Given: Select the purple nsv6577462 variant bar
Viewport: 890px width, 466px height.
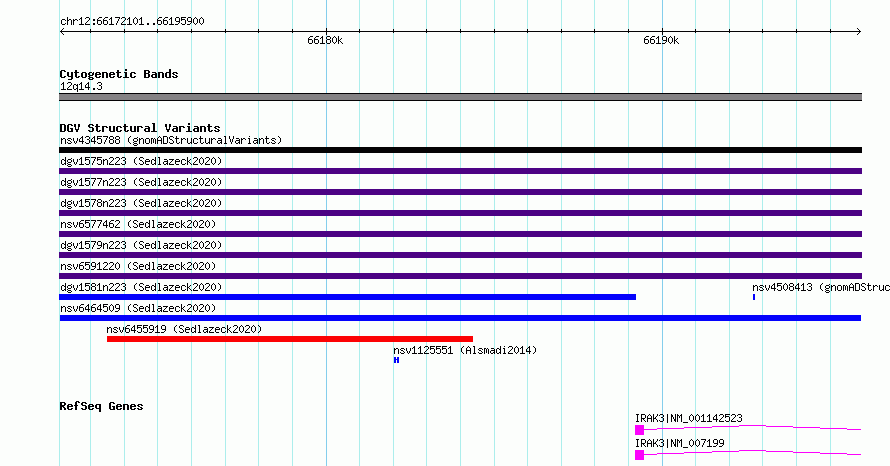Looking at the screenshot, I should click(x=460, y=234).
